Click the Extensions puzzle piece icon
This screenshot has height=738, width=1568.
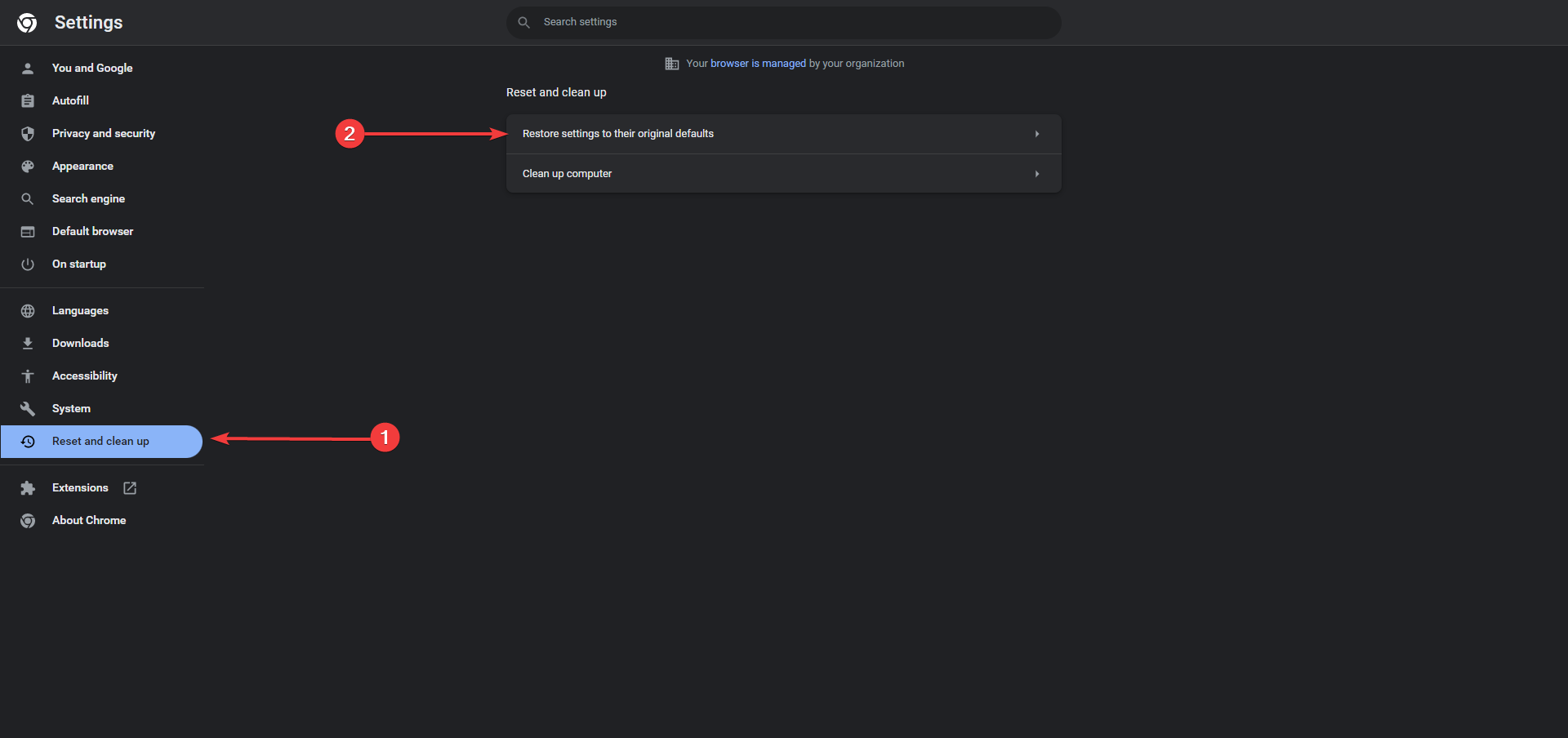tap(28, 488)
